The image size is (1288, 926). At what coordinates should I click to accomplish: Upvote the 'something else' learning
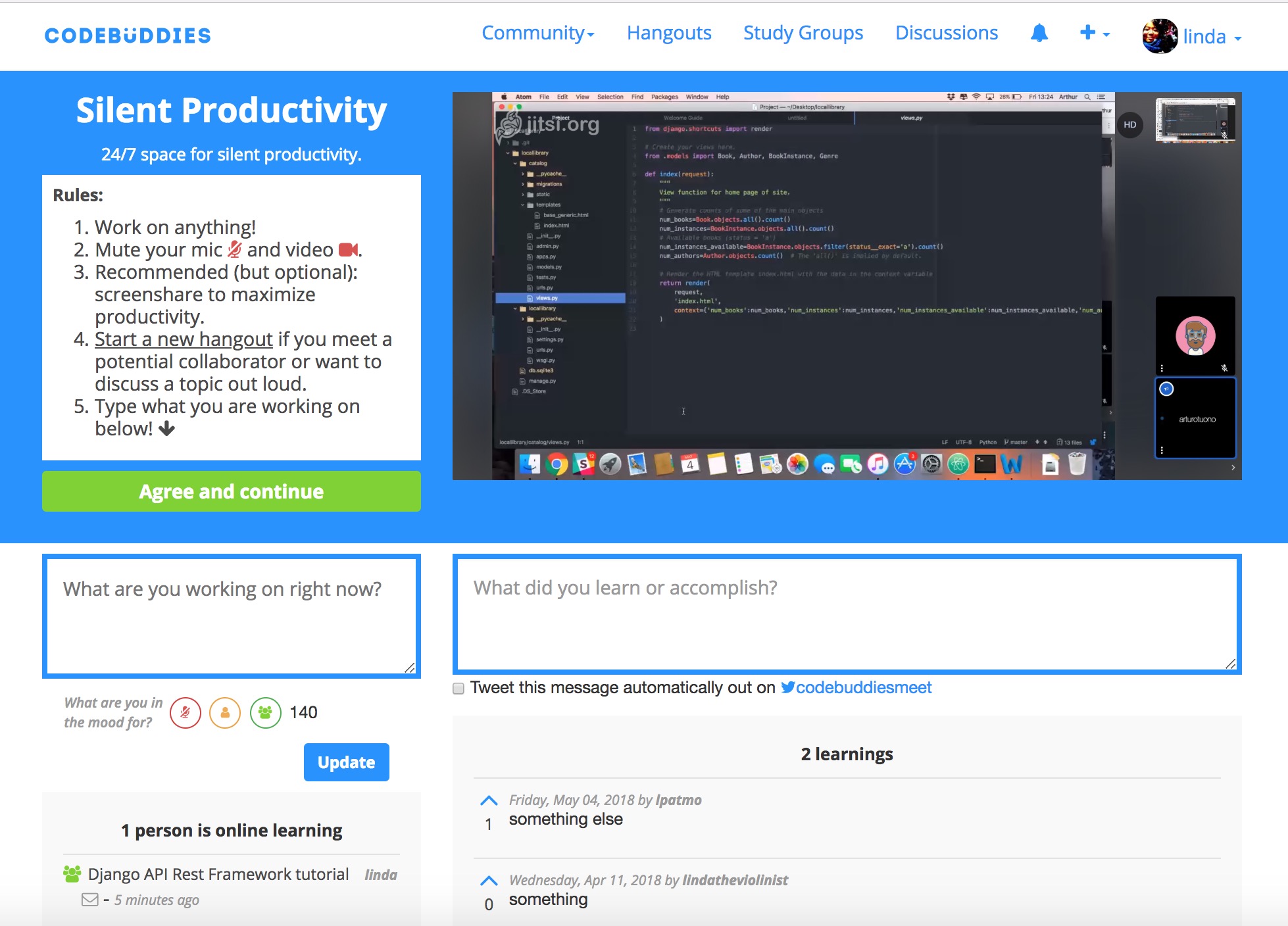pyautogui.click(x=489, y=800)
